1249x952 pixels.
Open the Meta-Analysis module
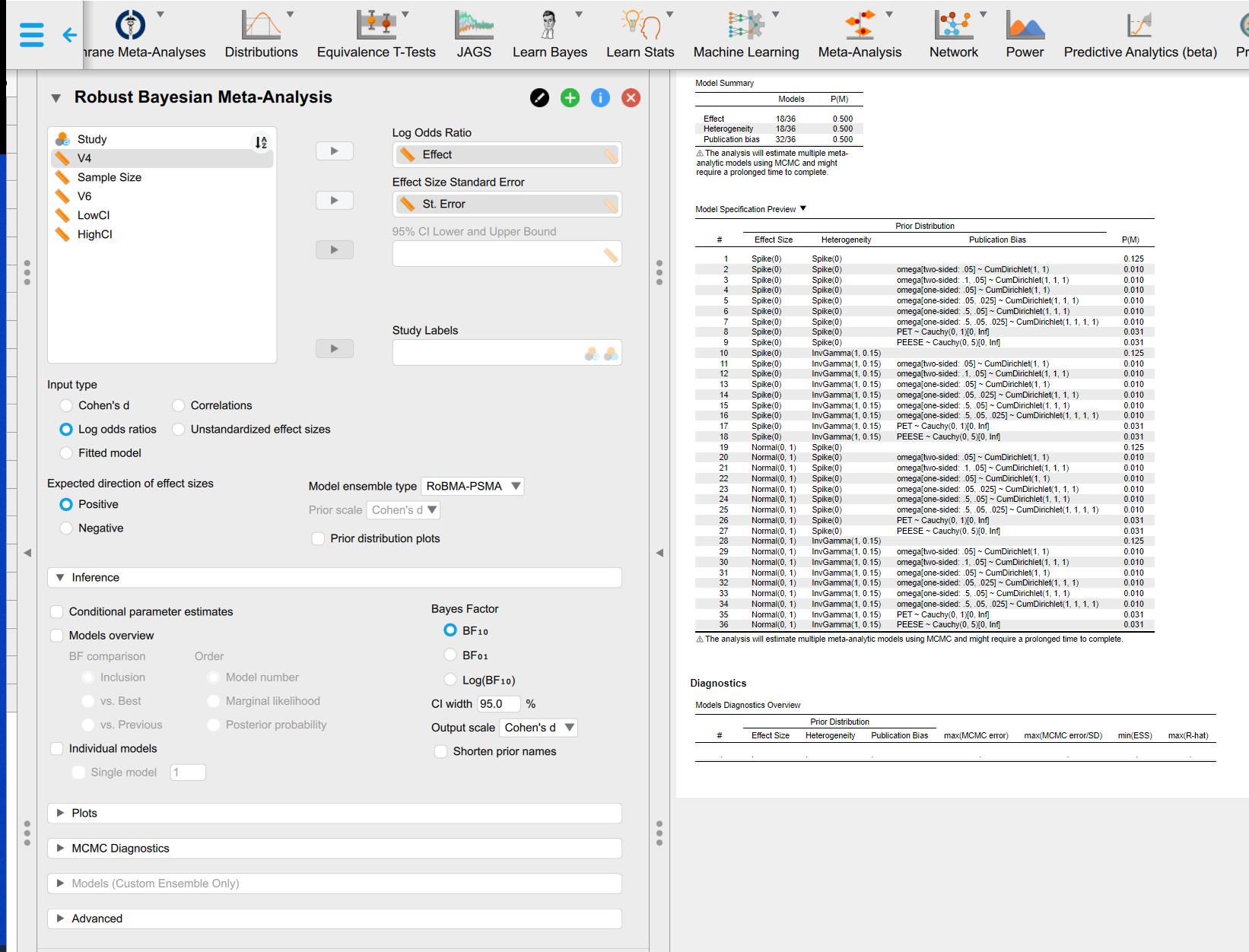(x=860, y=34)
